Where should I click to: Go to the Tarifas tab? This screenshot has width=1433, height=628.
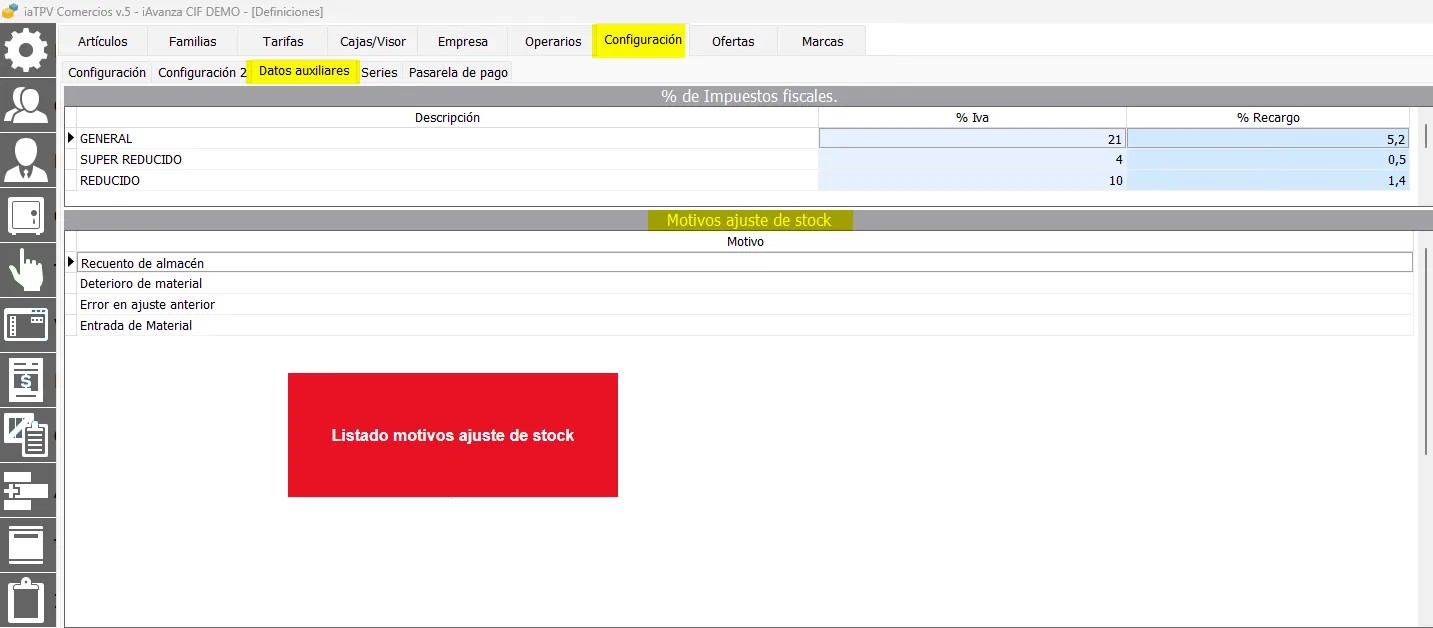283,42
